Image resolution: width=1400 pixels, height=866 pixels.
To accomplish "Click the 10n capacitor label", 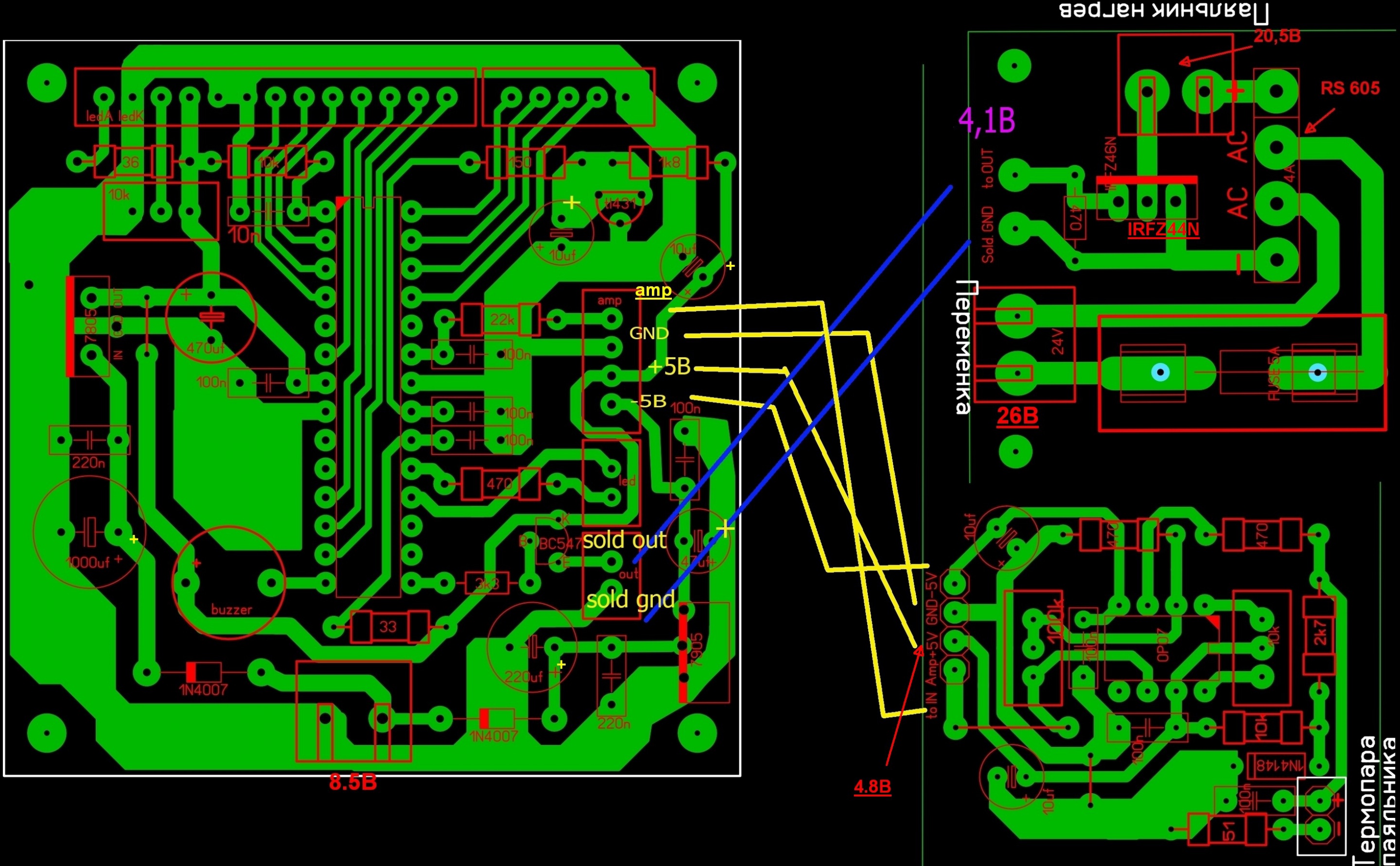I will click(x=244, y=235).
